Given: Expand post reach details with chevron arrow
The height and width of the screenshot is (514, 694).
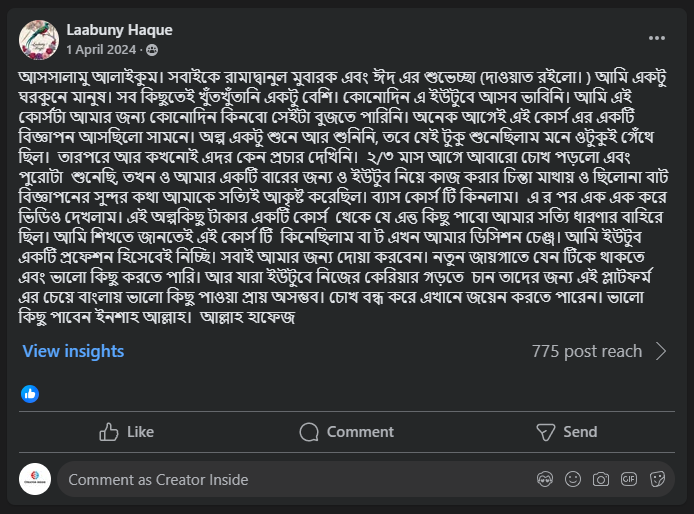Looking at the screenshot, I should coord(661,351).
